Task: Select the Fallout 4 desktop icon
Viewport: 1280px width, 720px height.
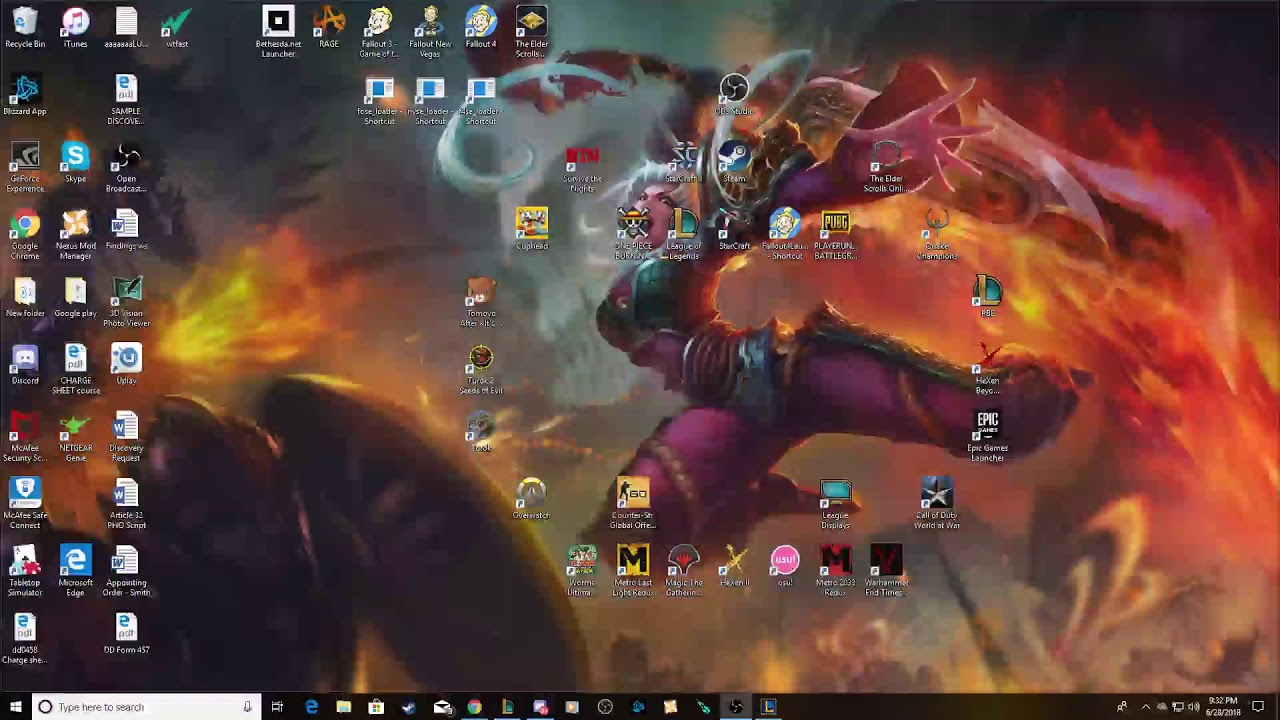Action: pyautogui.click(x=481, y=27)
